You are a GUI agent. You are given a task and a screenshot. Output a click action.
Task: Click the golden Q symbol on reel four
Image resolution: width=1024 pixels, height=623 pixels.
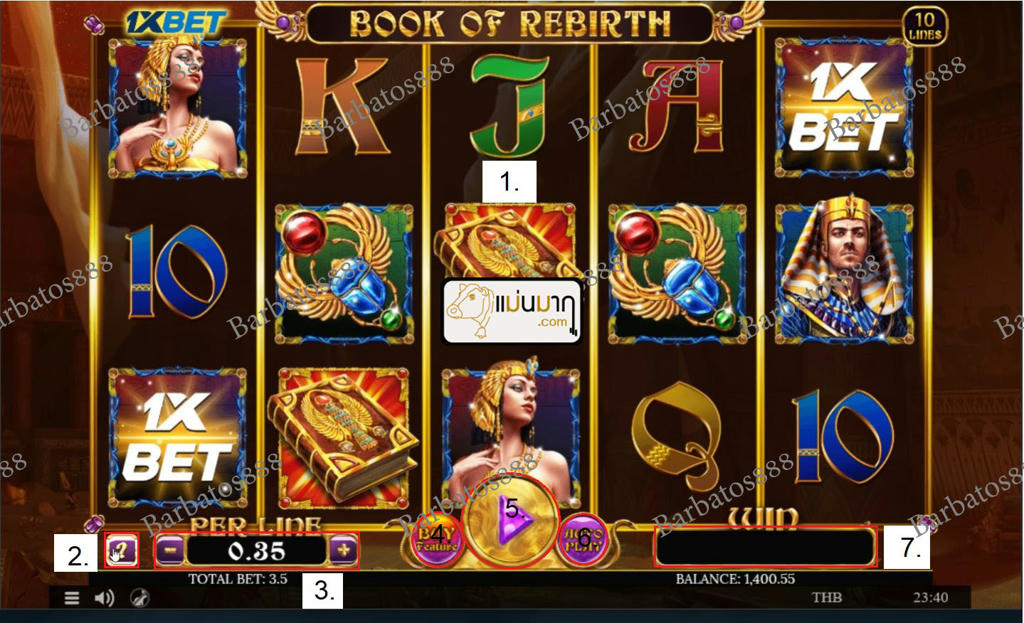tap(677, 436)
